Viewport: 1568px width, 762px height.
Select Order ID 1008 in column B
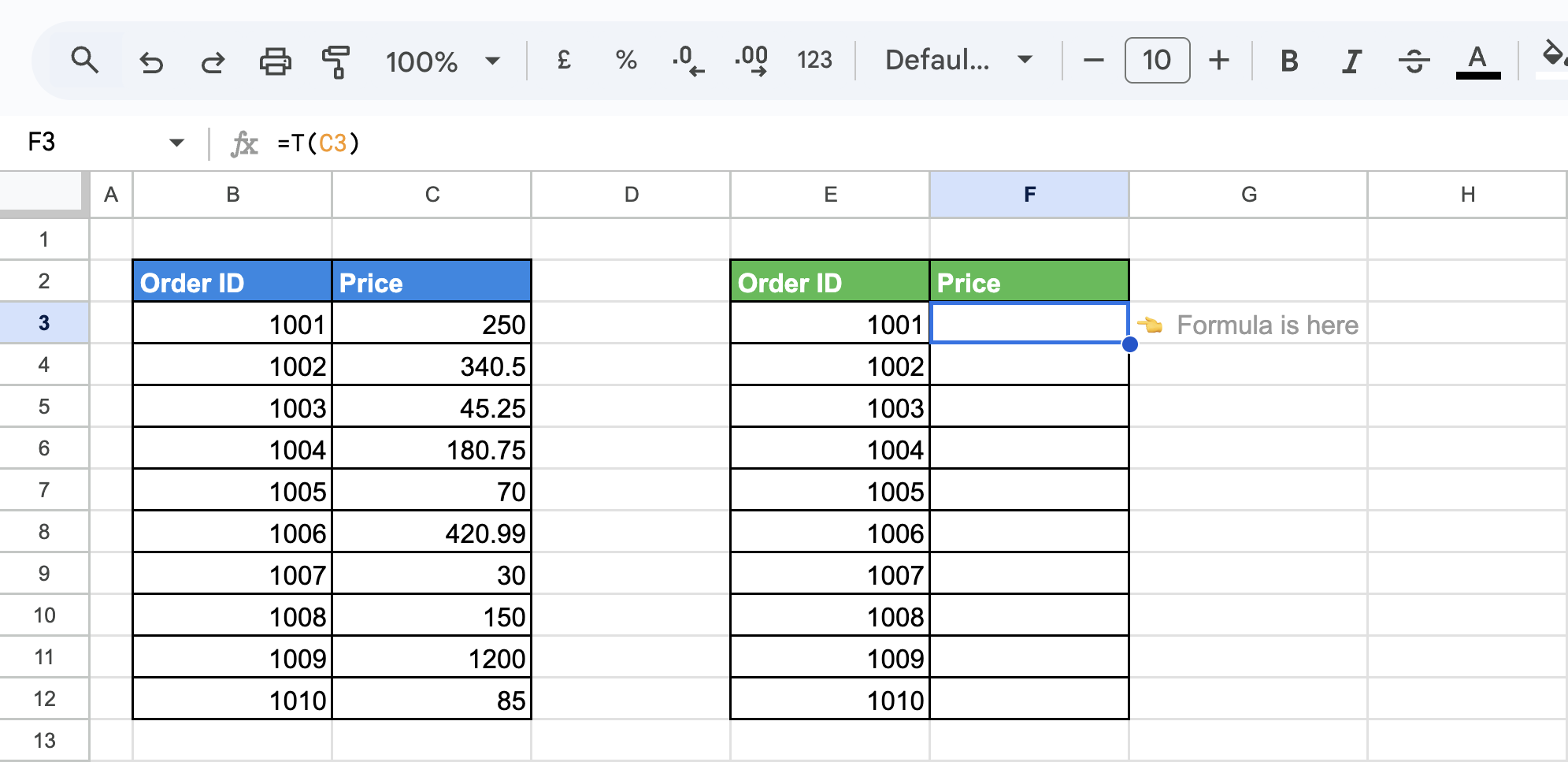point(232,615)
